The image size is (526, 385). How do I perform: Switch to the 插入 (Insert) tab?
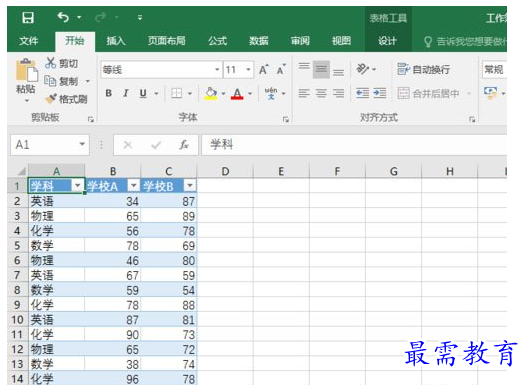(116, 41)
